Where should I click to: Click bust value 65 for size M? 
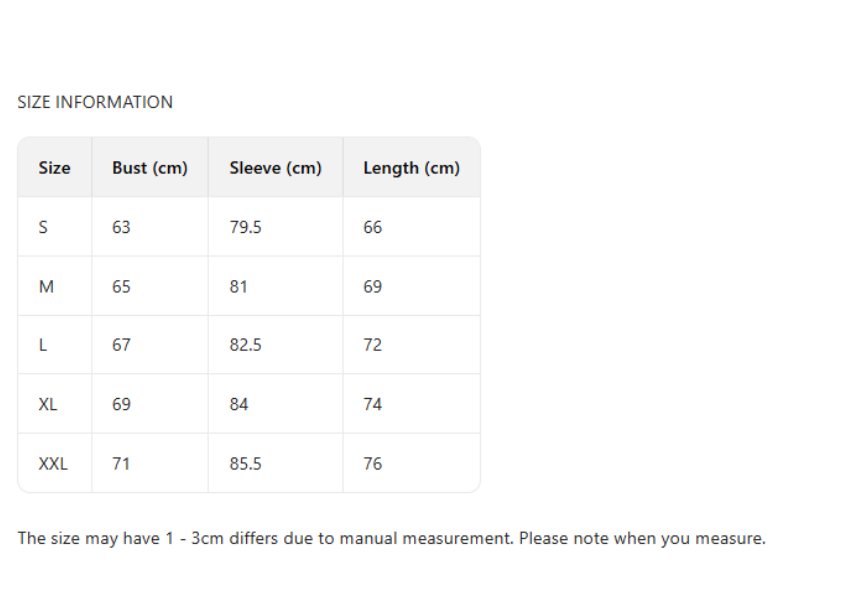121,286
